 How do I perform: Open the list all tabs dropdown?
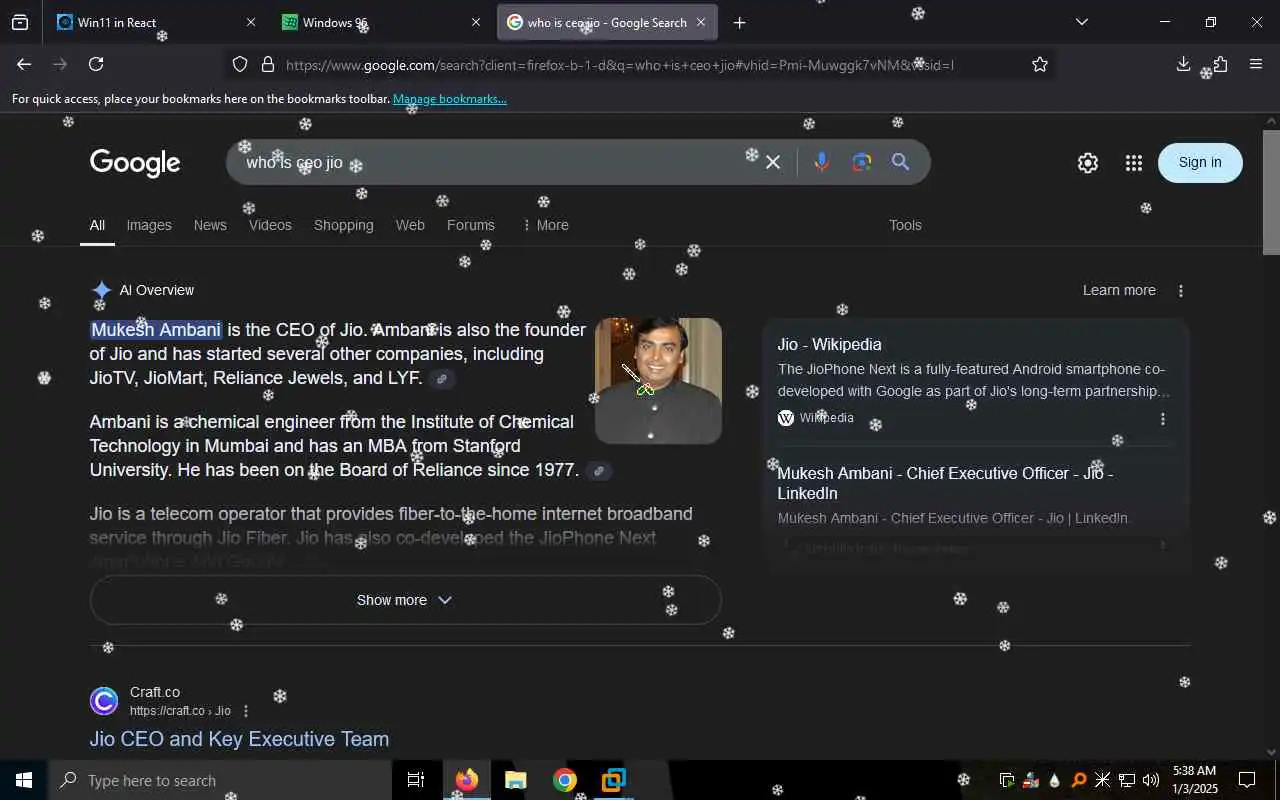coord(1081,22)
